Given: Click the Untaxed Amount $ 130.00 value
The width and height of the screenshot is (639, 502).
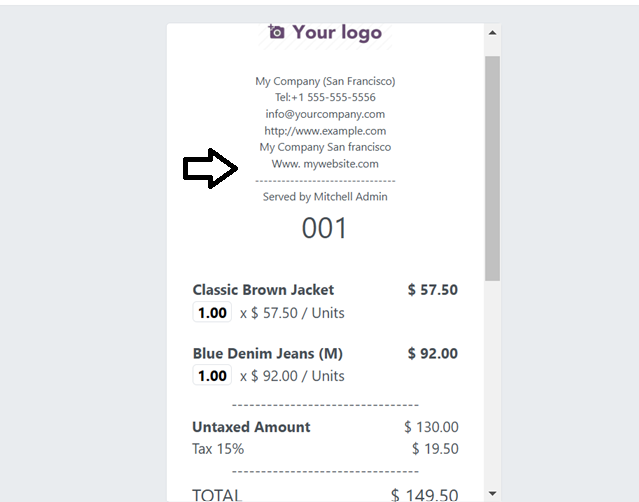Looking at the screenshot, I should tap(431, 427).
